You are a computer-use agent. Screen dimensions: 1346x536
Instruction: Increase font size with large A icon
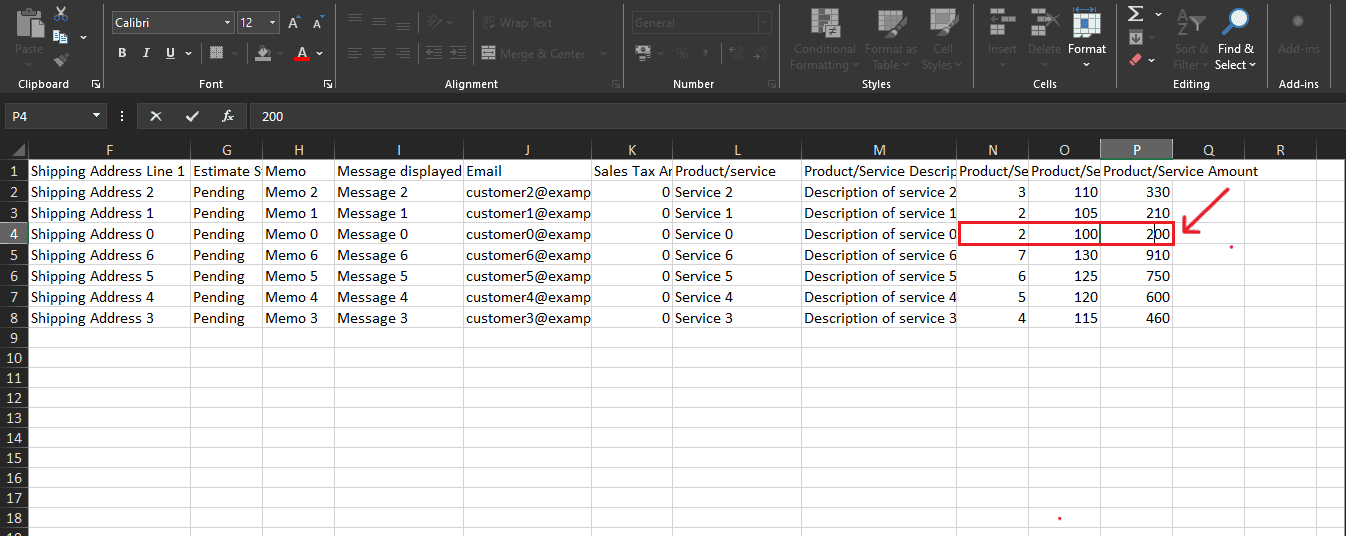click(294, 22)
